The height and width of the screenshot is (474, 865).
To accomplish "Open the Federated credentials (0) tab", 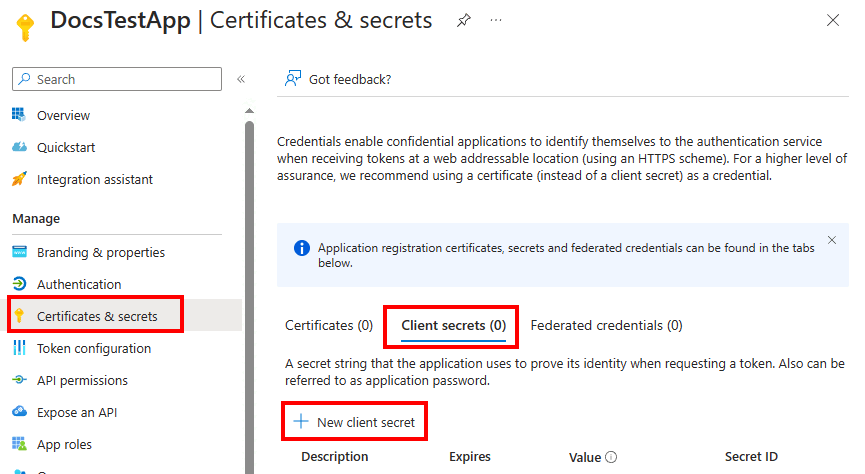I will 606,325.
